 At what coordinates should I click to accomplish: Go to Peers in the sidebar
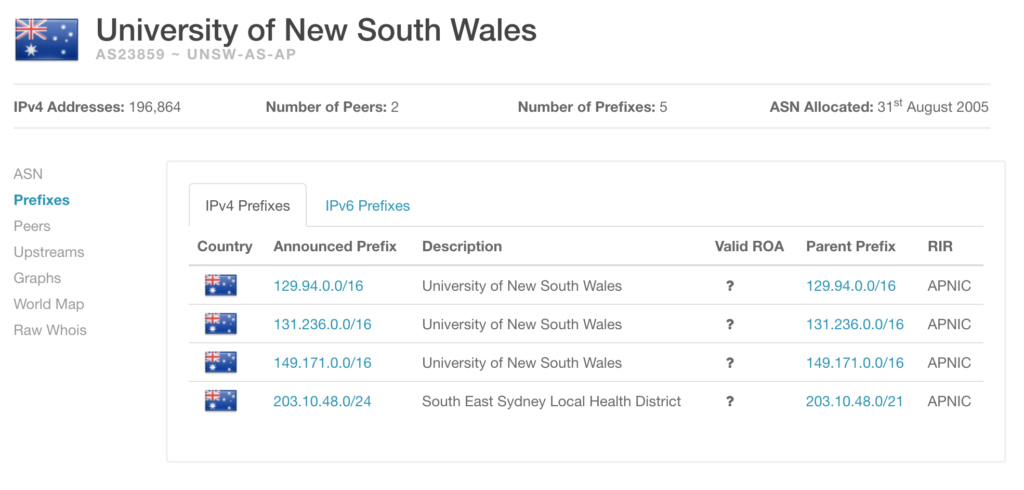click(32, 226)
